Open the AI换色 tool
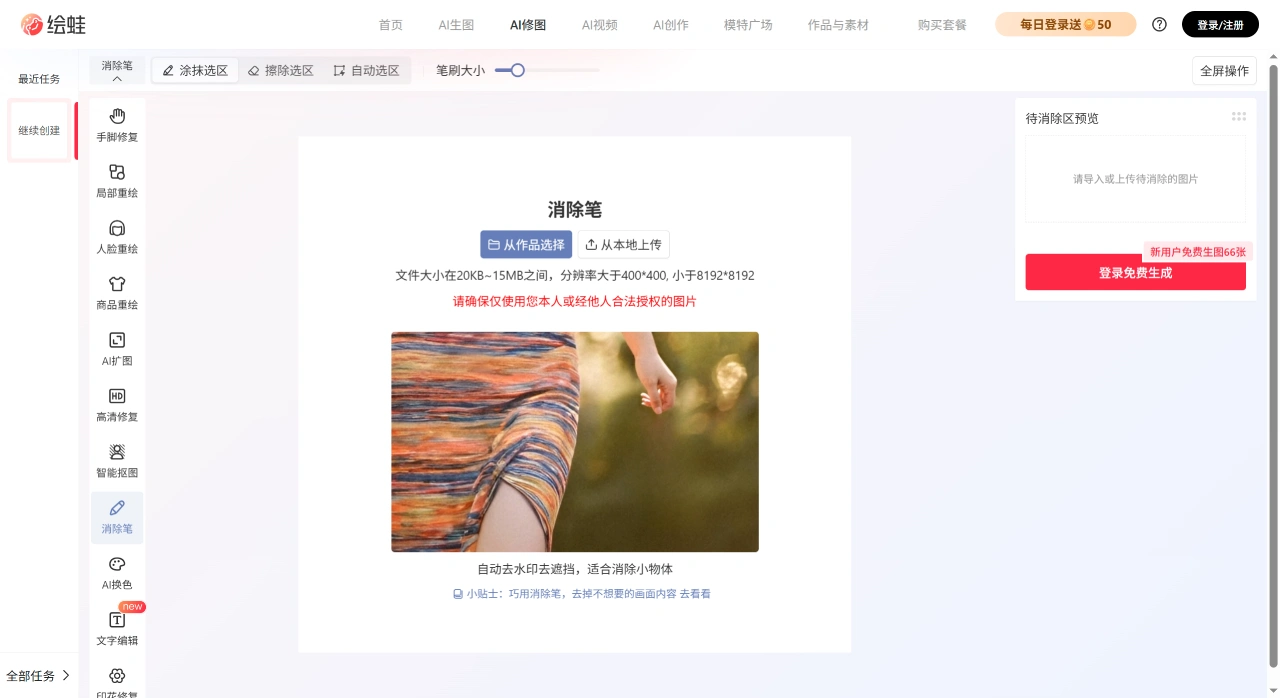The image size is (1280, 698). coord(116,572)
